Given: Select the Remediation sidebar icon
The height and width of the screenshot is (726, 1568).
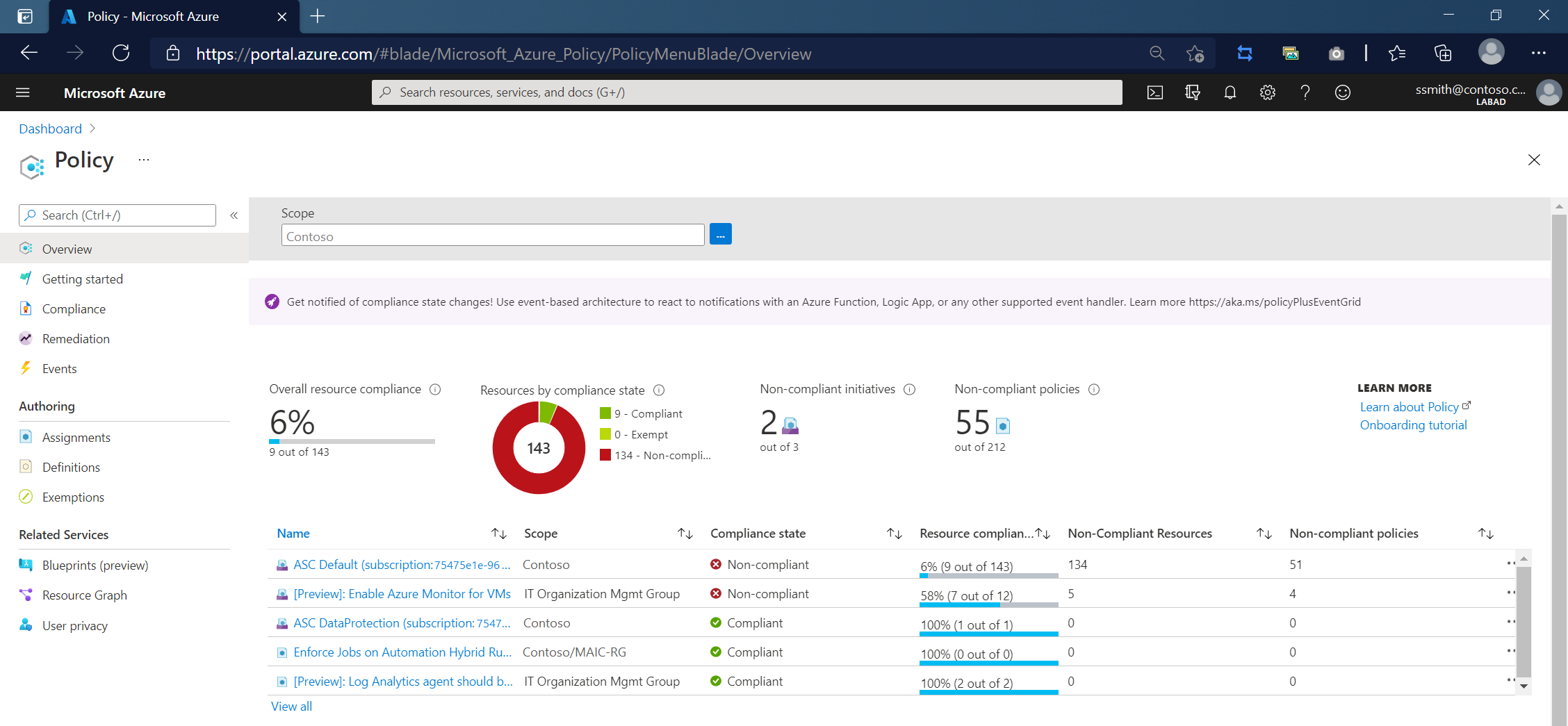Looking at the screenshot, I should tap(26, 338).
